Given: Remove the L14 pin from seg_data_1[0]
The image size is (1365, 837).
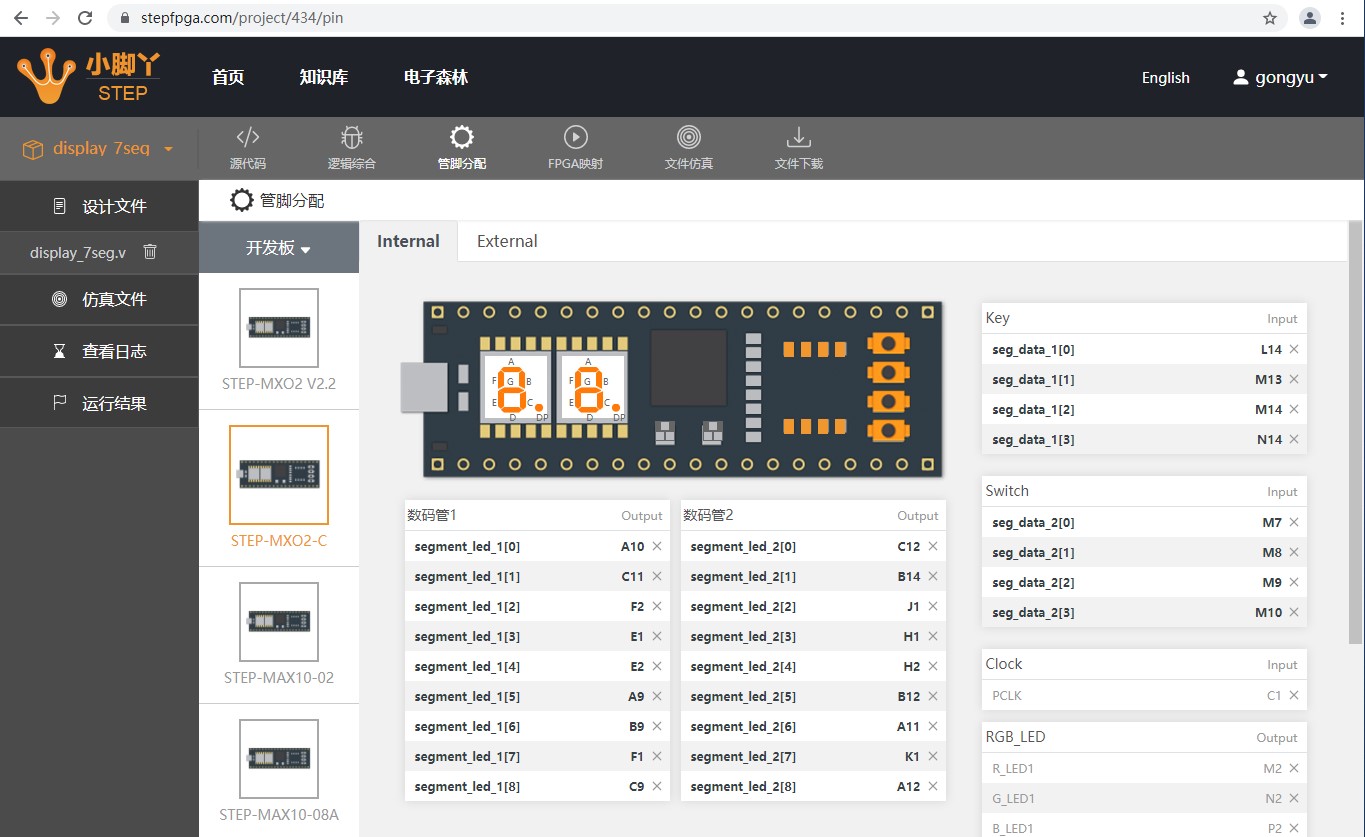Looking at the screenshot, I should (1294, 350).
